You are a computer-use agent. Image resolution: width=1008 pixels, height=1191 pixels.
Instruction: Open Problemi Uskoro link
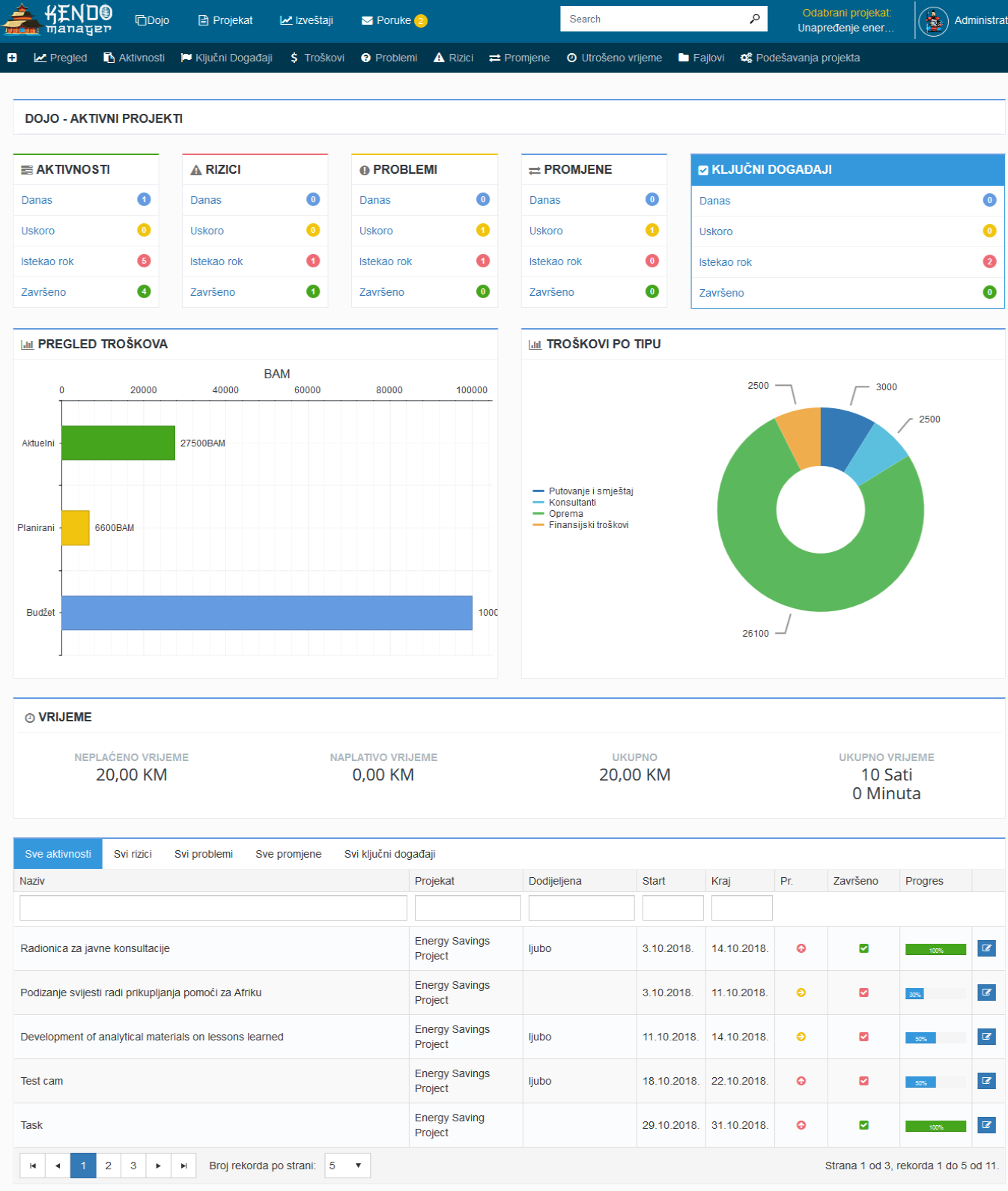(376, 231)
